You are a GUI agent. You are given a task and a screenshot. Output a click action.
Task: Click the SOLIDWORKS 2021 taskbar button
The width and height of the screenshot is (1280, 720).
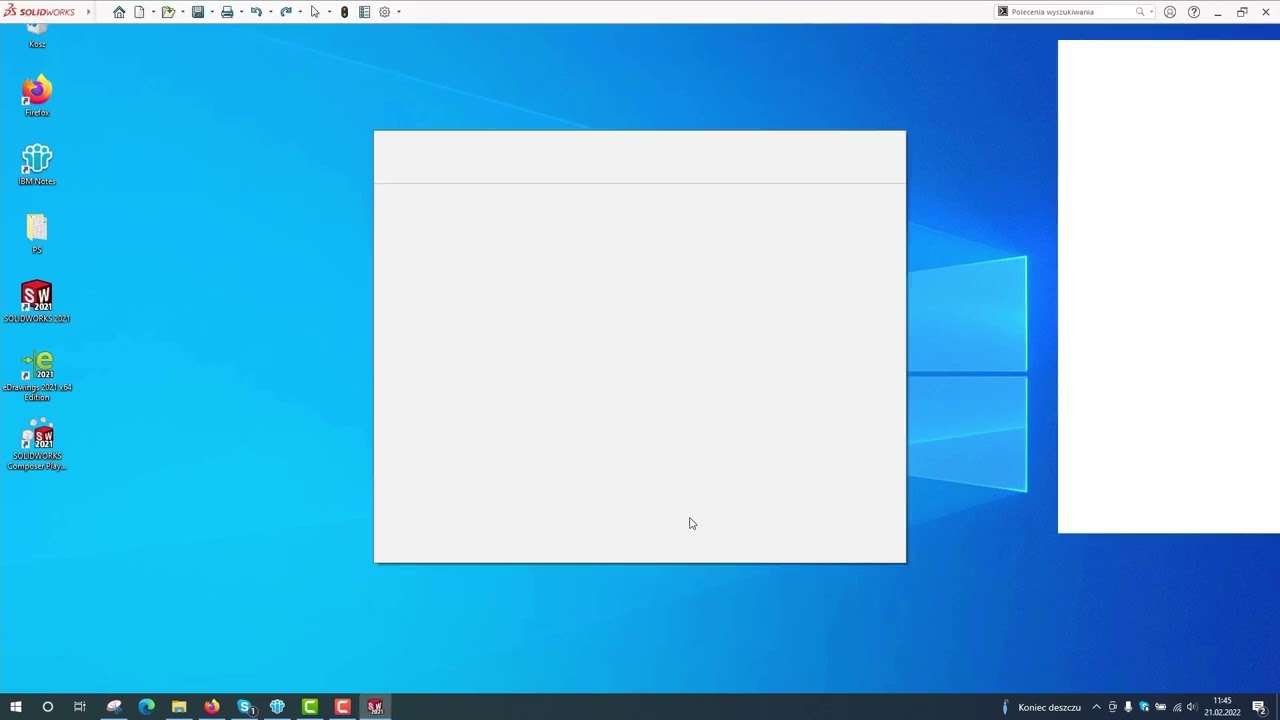(375, 707)
